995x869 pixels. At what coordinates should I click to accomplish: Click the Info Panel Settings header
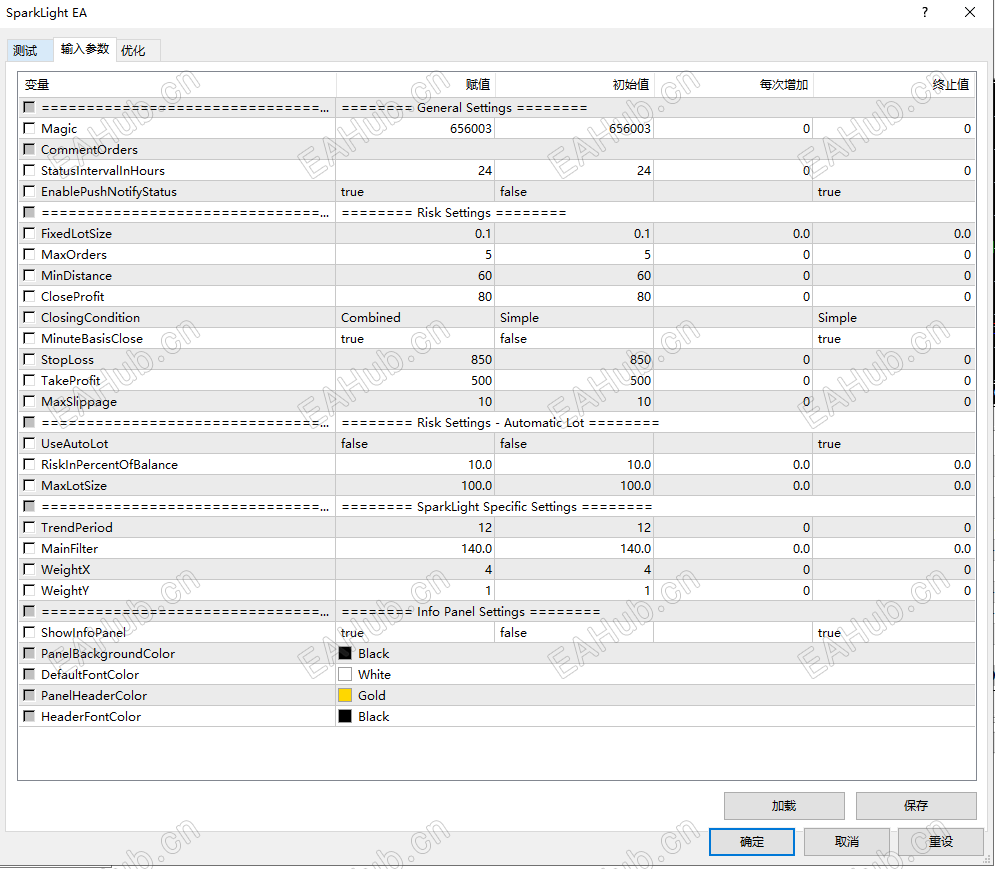point(470,611)
